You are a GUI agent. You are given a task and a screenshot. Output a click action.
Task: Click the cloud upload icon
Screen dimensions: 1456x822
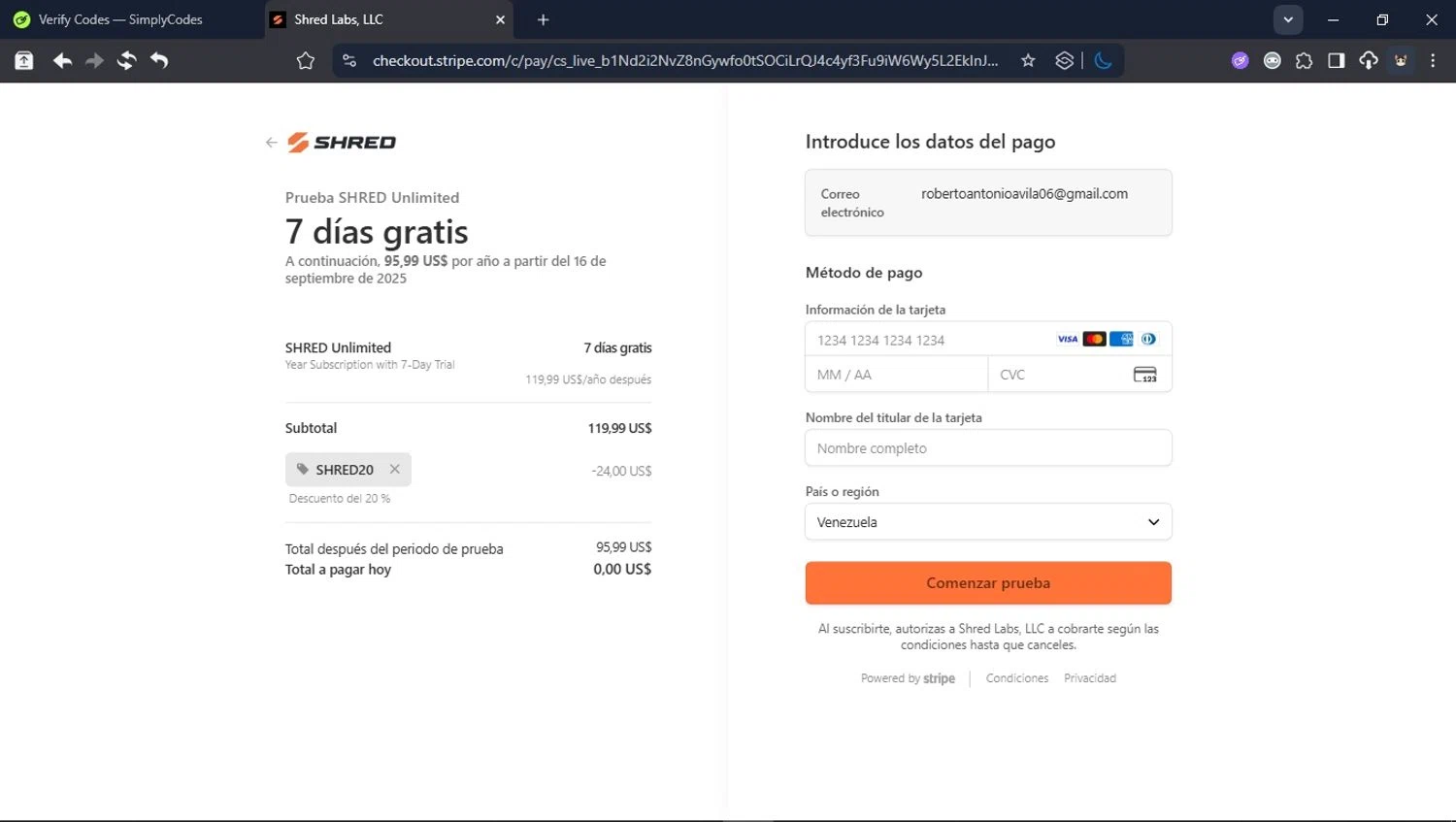(x=1368, y=60)
